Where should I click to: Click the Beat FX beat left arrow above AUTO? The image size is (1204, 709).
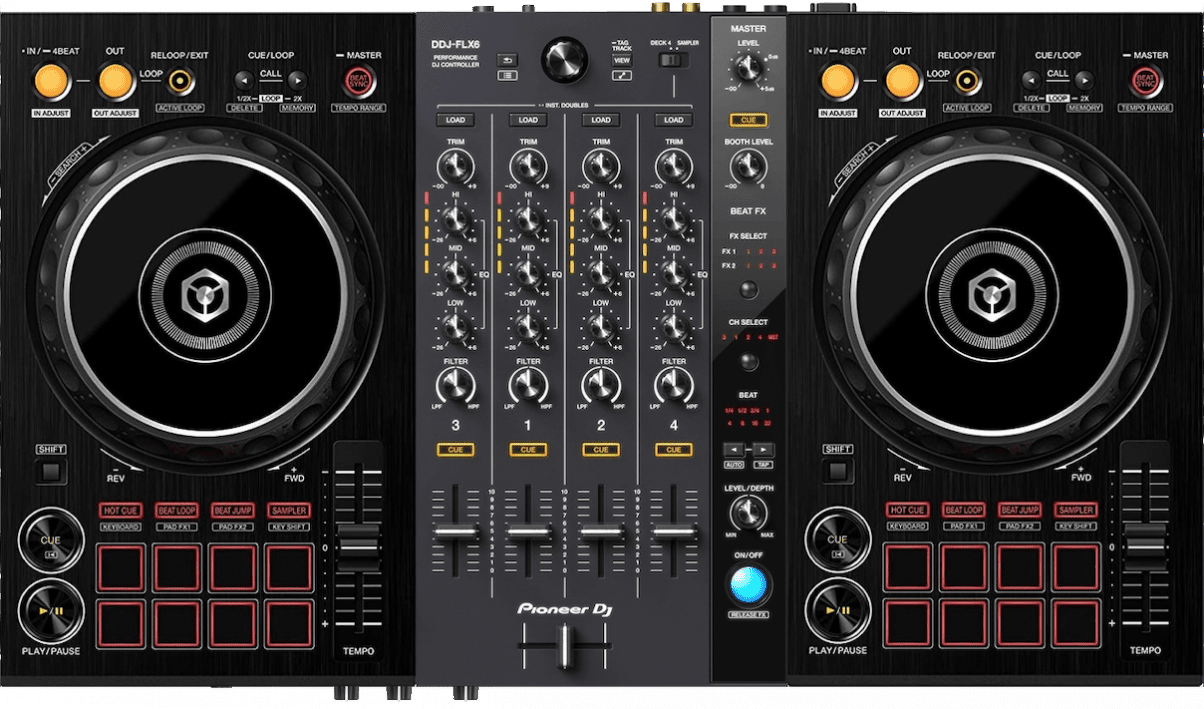(735, 450)
